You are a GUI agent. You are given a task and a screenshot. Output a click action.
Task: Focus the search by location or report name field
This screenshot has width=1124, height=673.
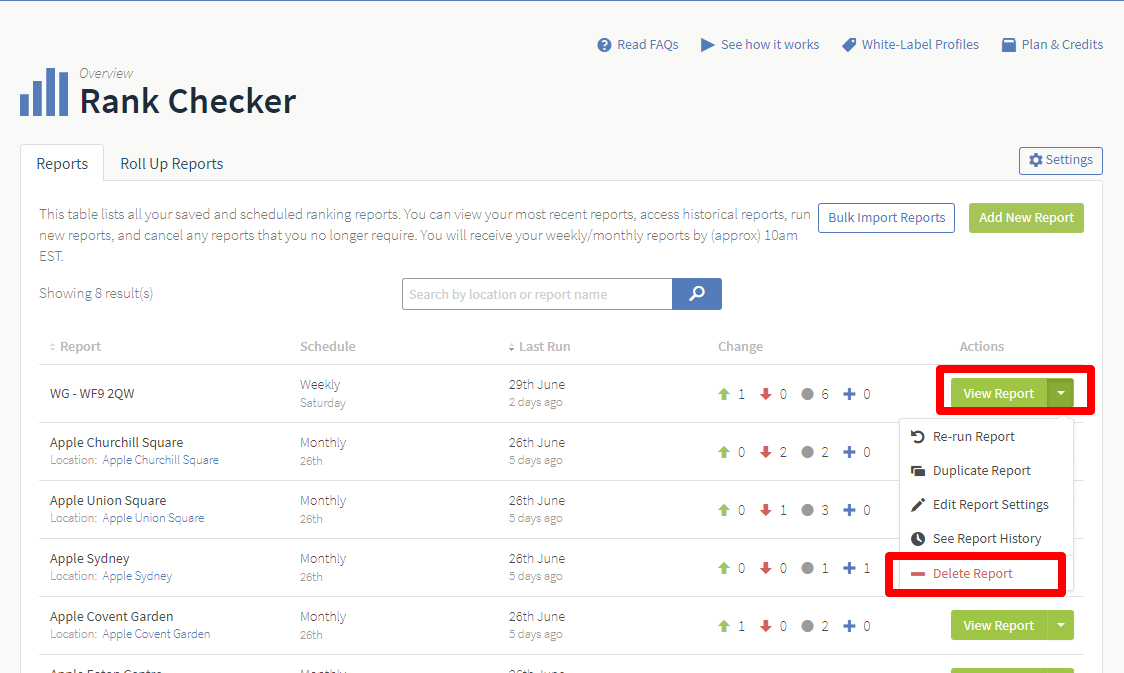(537, 294)
